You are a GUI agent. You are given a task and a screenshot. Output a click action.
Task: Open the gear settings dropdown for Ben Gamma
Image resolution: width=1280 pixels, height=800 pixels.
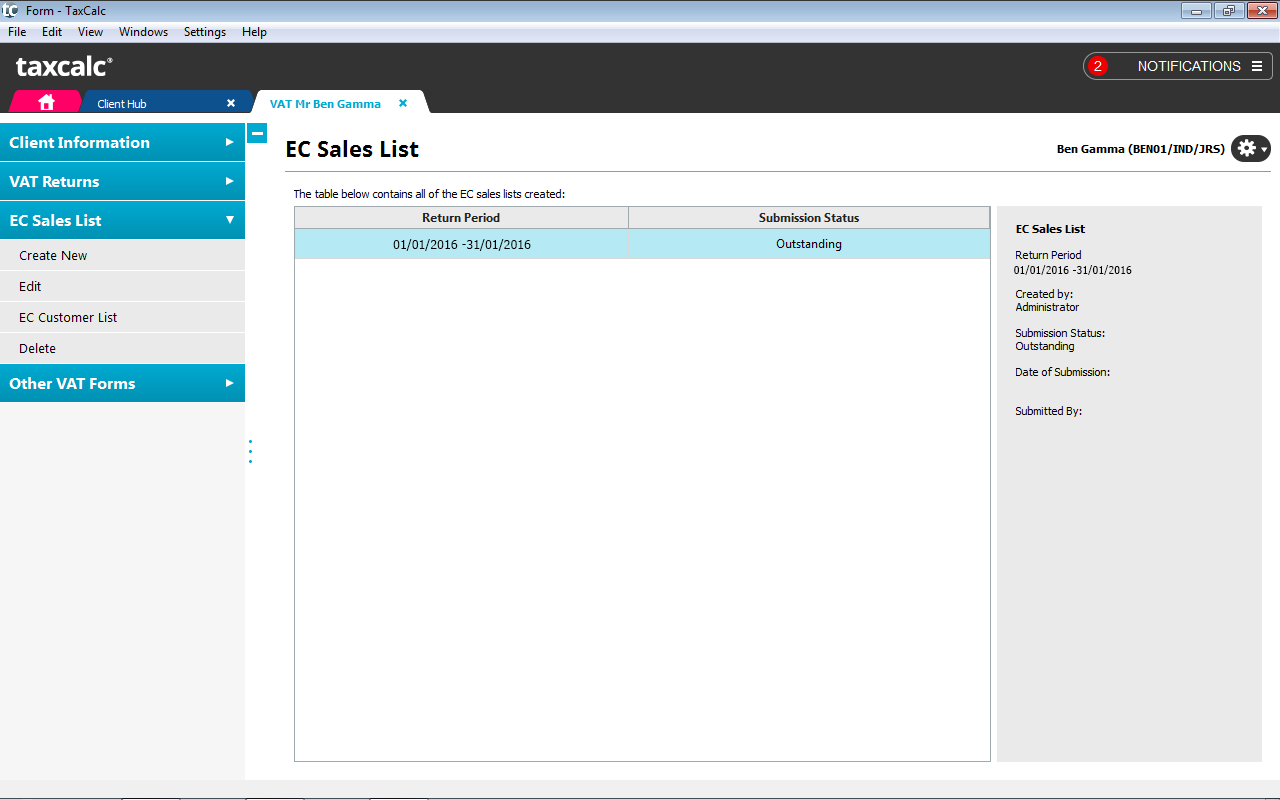[1250, 148]
